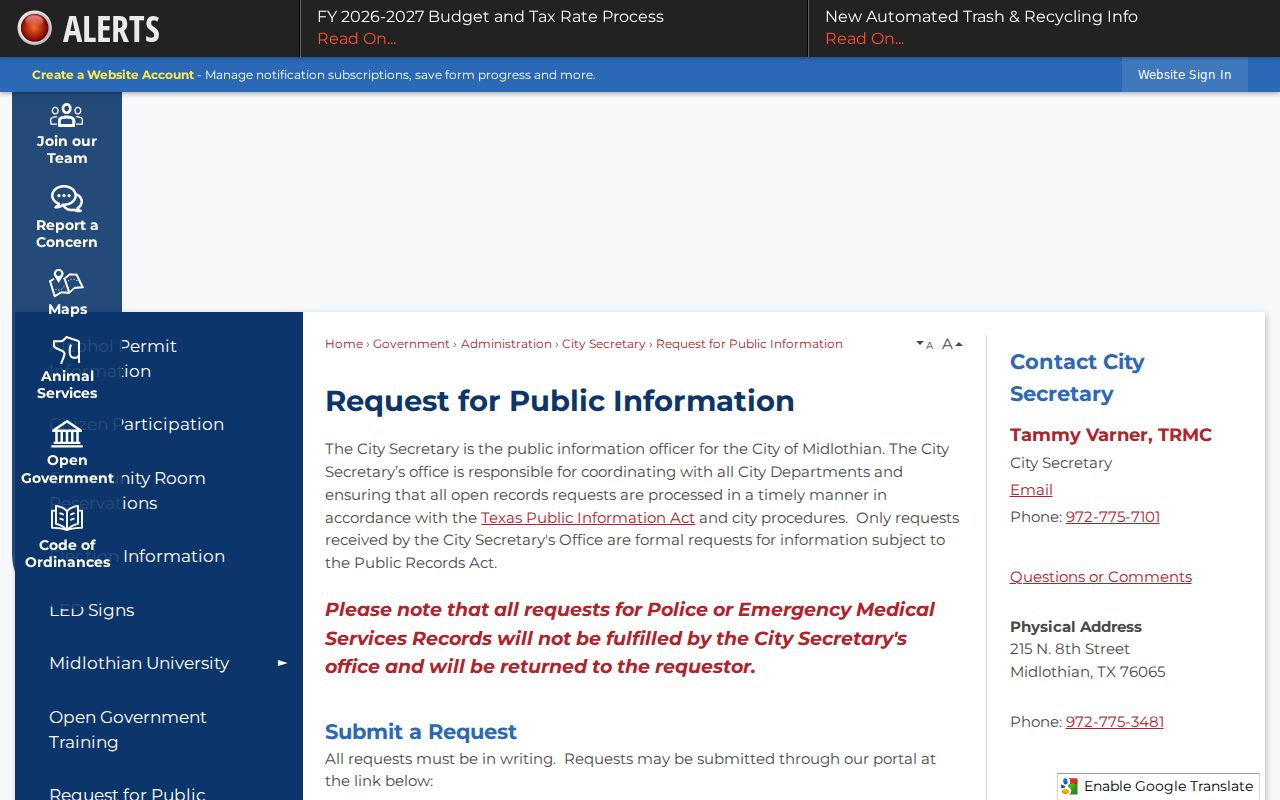Click the Website Sign In button

click(x=1184, y=75)
